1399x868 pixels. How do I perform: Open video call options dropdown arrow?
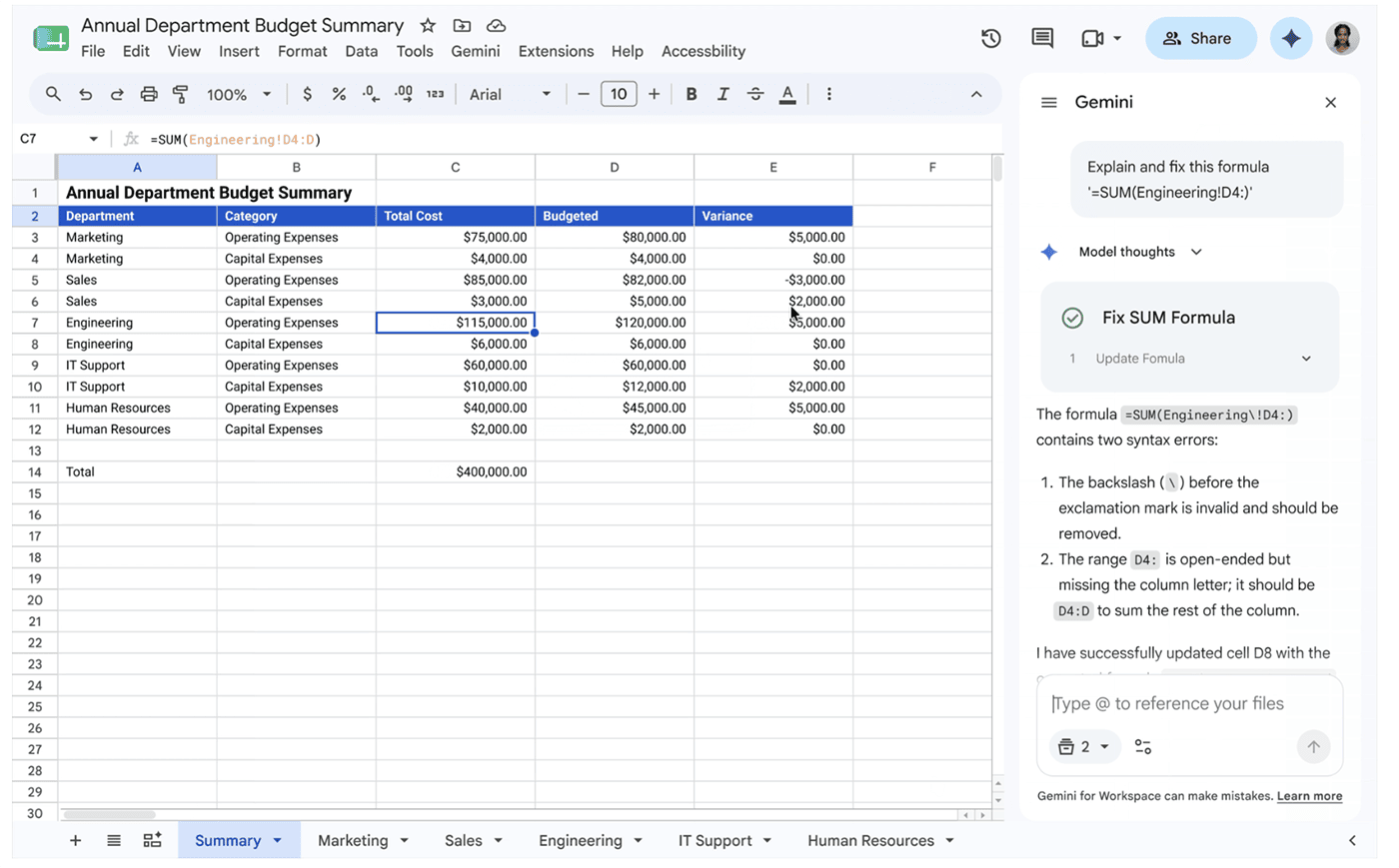click(x=1117, y=39)
